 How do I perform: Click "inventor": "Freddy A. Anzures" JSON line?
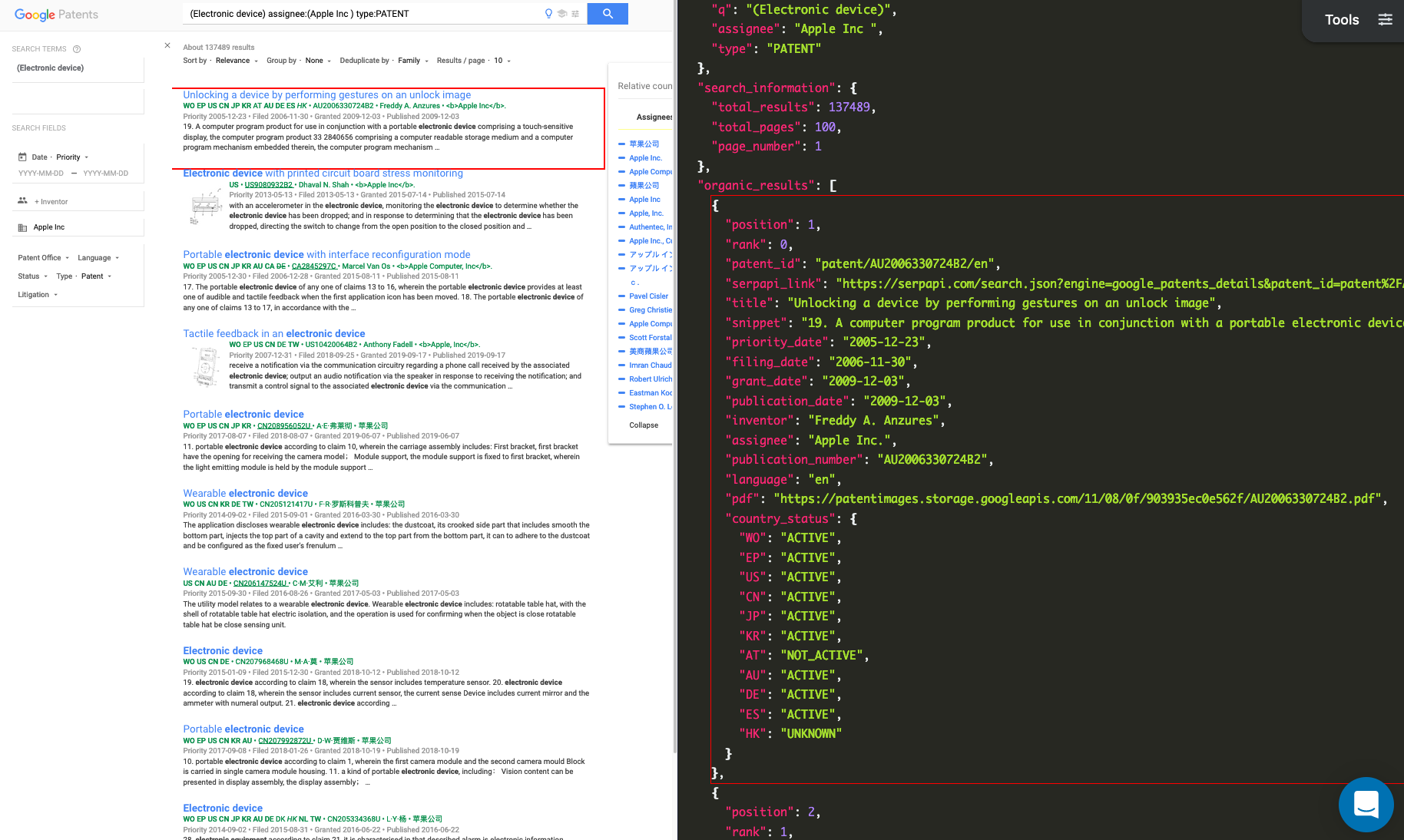point(835,421)
